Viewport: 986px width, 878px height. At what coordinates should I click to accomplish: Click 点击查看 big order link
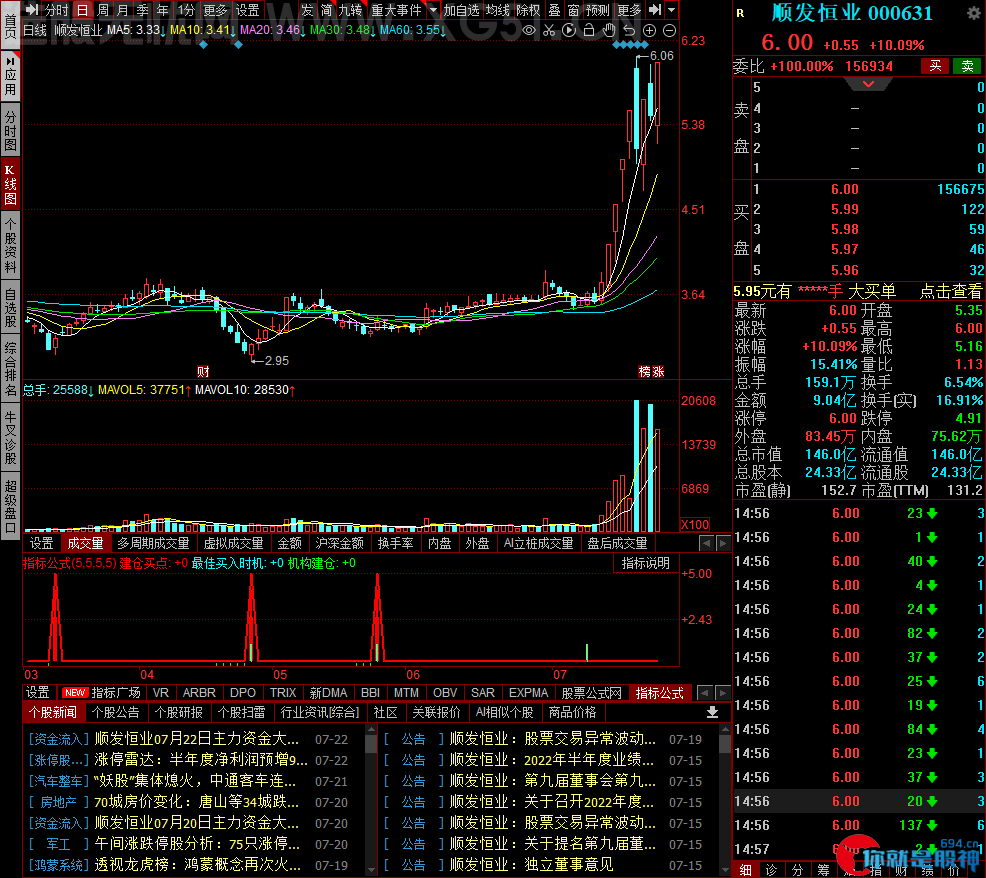click(951, 291)
